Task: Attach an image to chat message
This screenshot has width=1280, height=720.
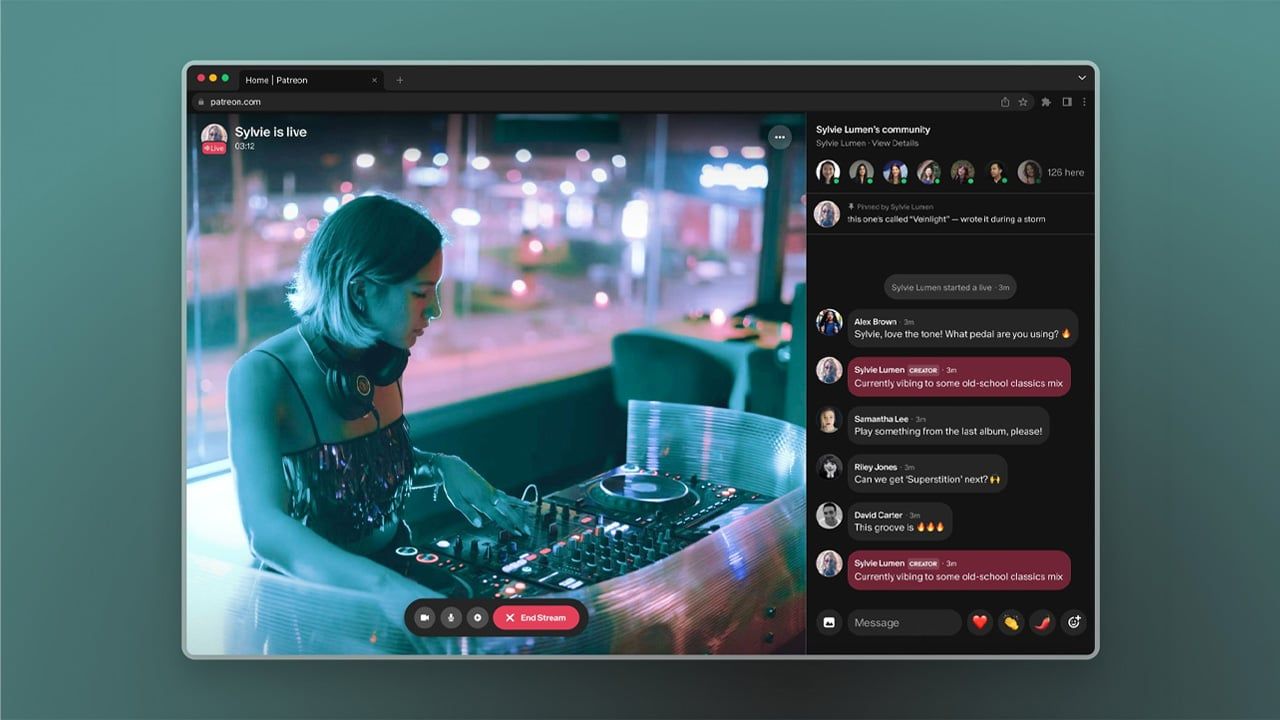Action: [829, 622]
